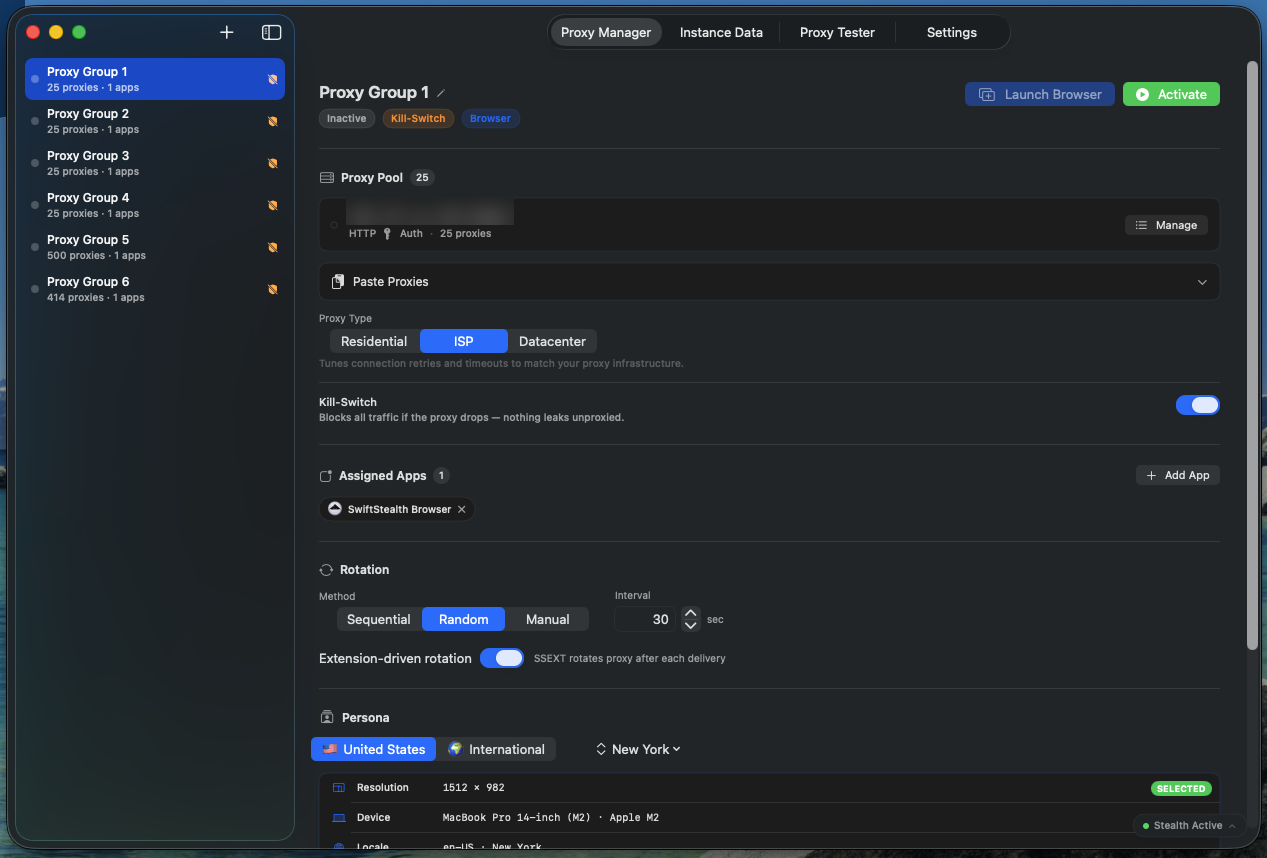Remove SwiftStealth Browser from assigned apps
The width and height of the screenshot is (1267, 858).
pos(461,509)
